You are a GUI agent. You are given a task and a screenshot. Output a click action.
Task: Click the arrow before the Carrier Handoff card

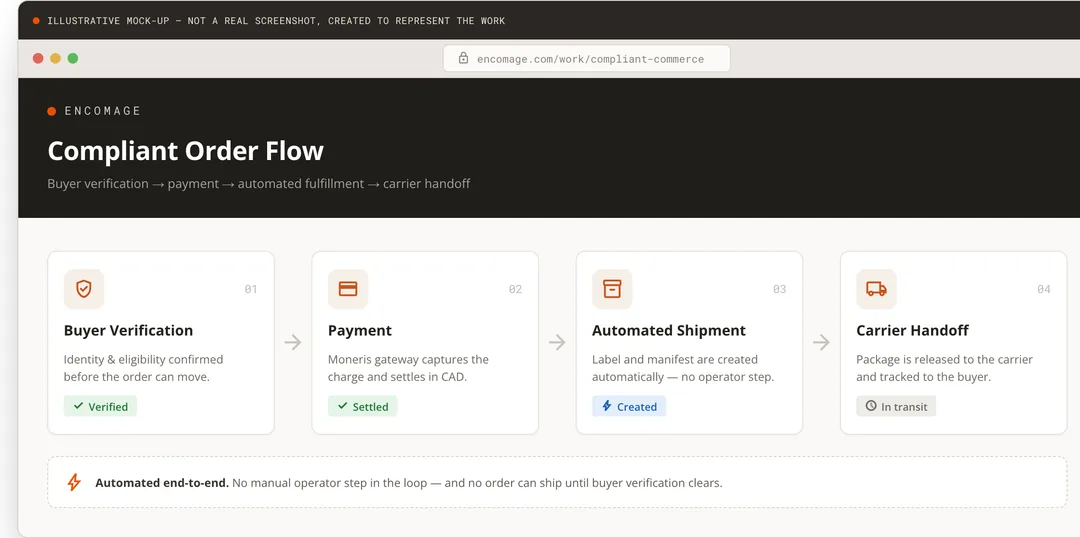[821, 342]
